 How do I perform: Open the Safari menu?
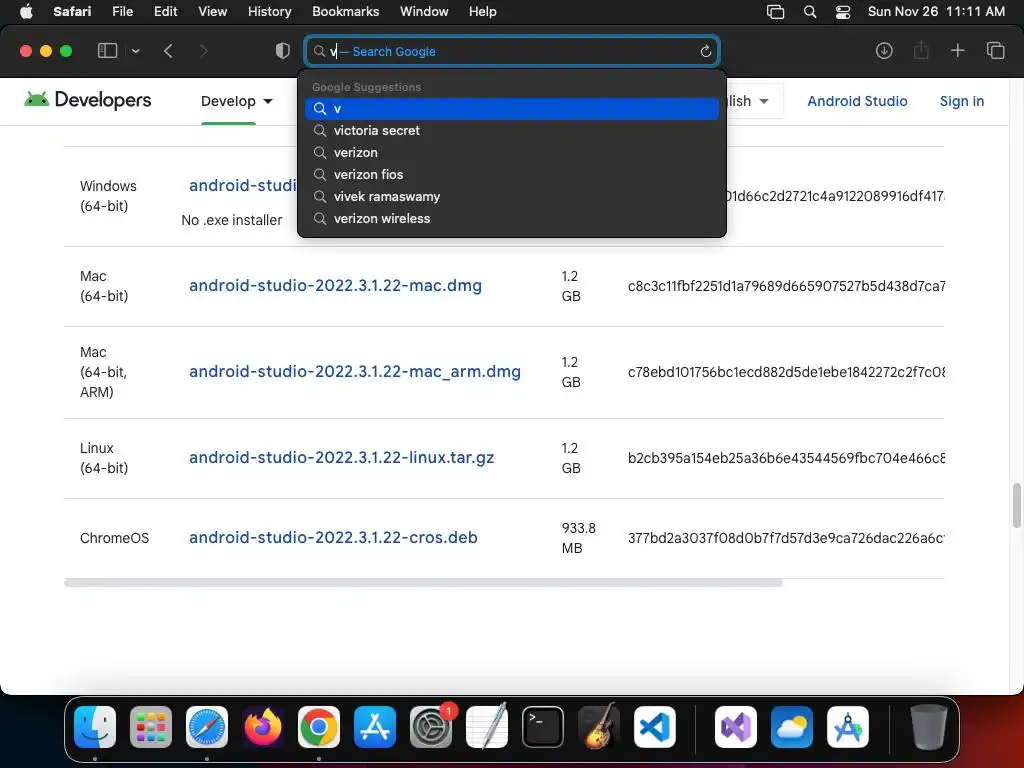coord(72,12)
